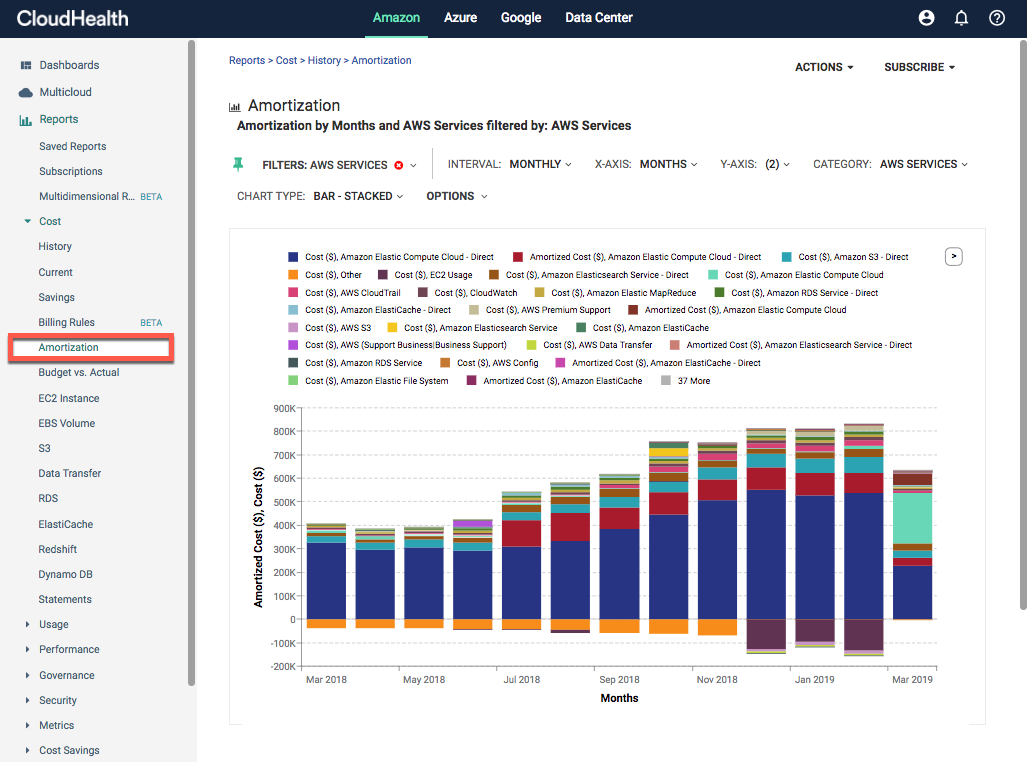Navigate to the History breadcrumb link
The image size is (1027, 762).
[x=324, y=60]
